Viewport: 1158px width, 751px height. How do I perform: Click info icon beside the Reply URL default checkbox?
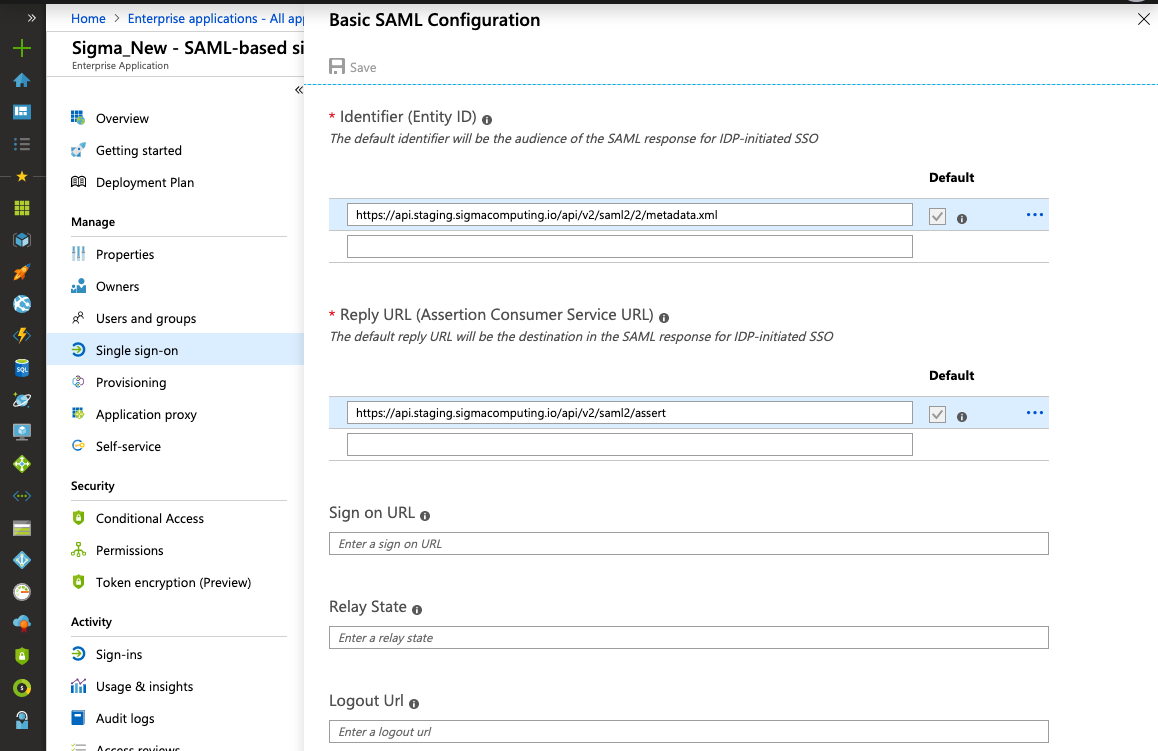pyautogui.click(x=962, y=416)
